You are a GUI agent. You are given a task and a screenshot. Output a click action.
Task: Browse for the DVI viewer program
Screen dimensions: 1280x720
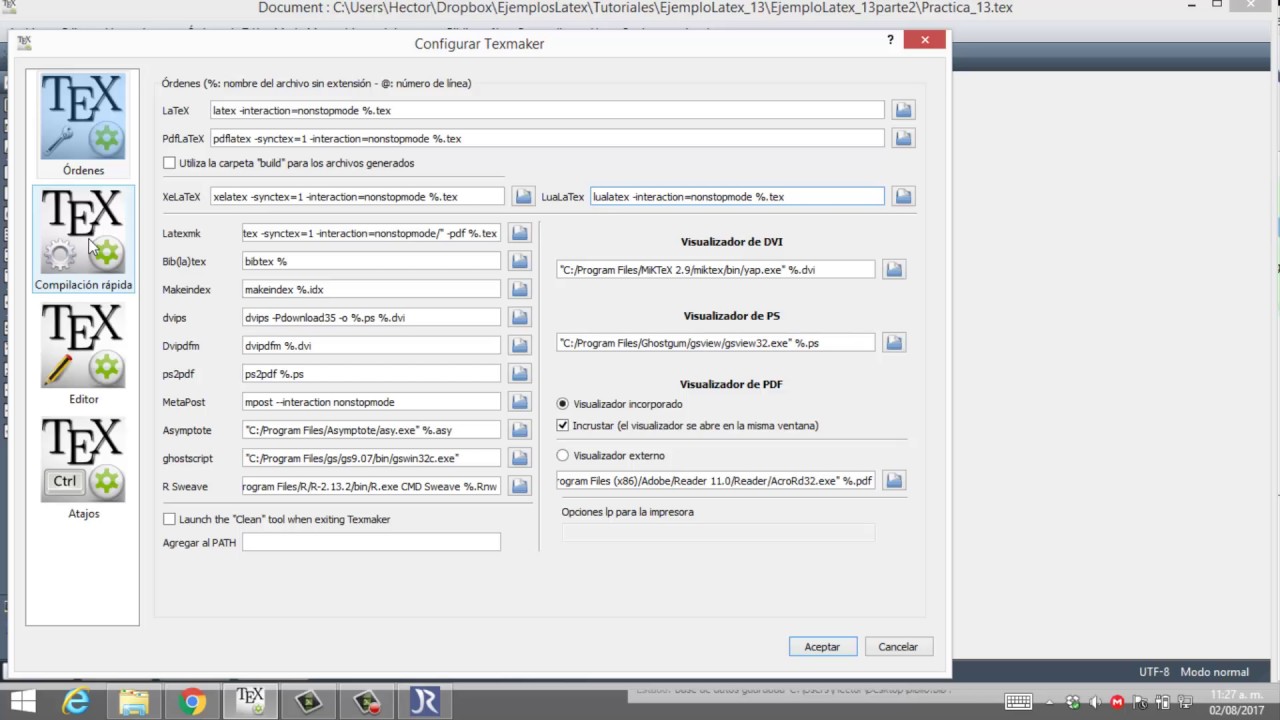(x=894, y=269)
